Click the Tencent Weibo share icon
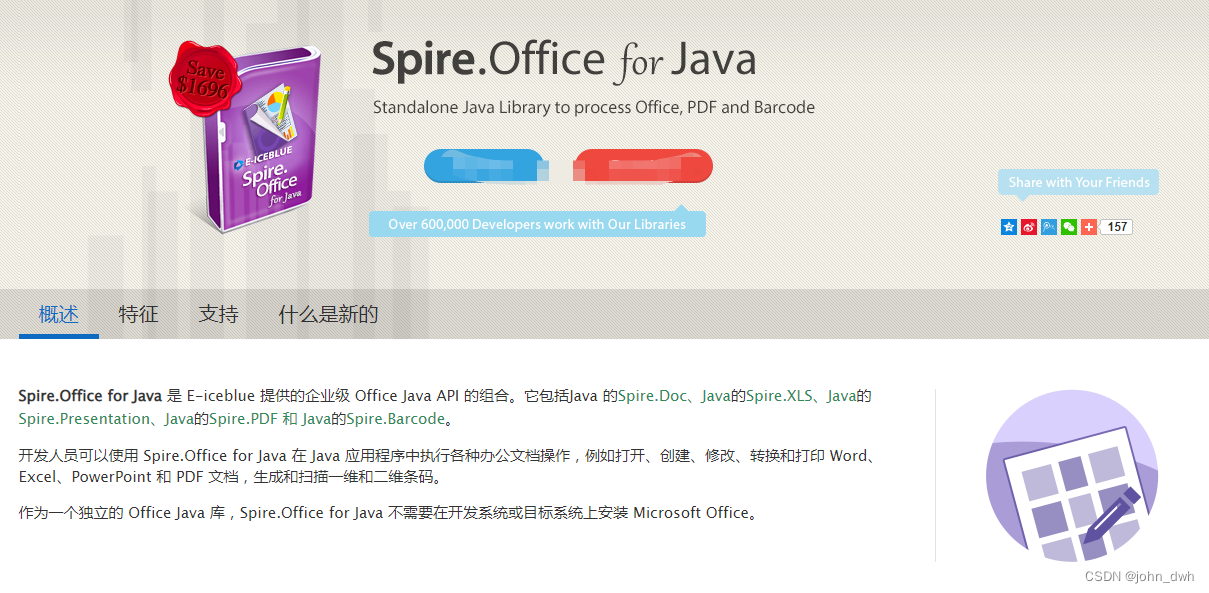 point(1048,227)
